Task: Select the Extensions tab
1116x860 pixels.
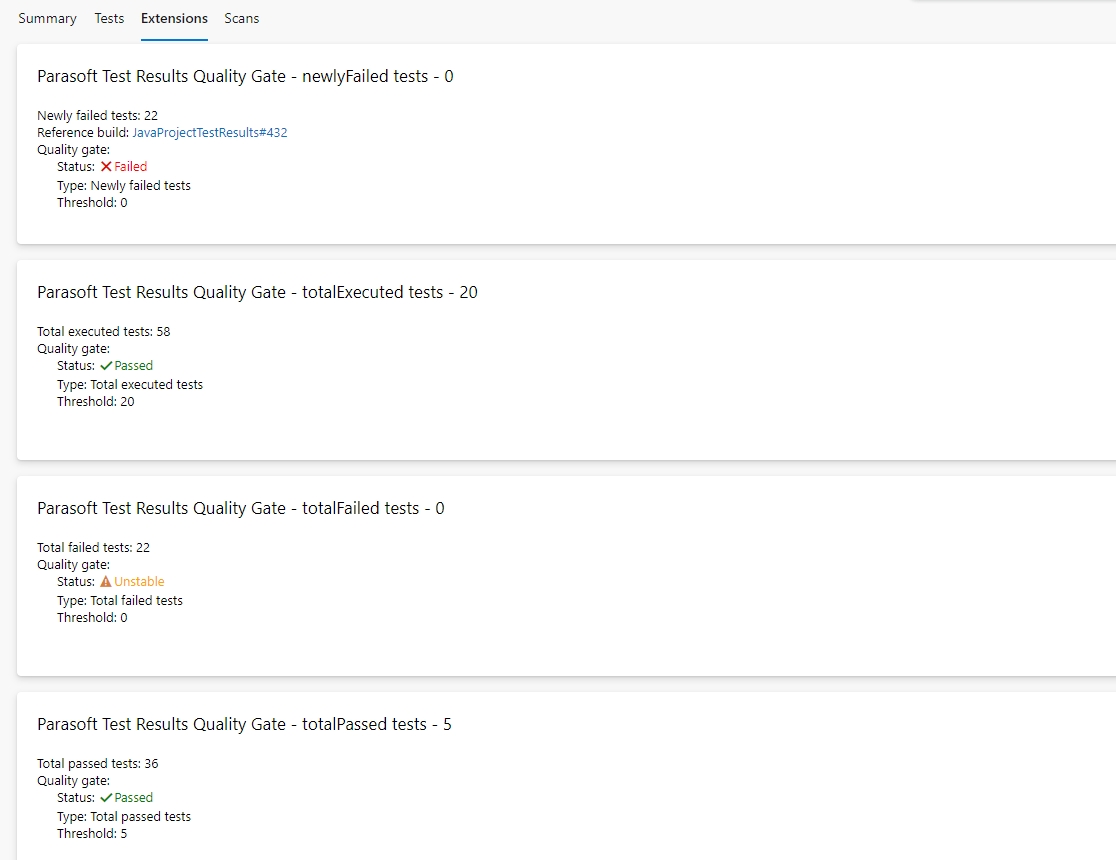Action: pos(174,18)
